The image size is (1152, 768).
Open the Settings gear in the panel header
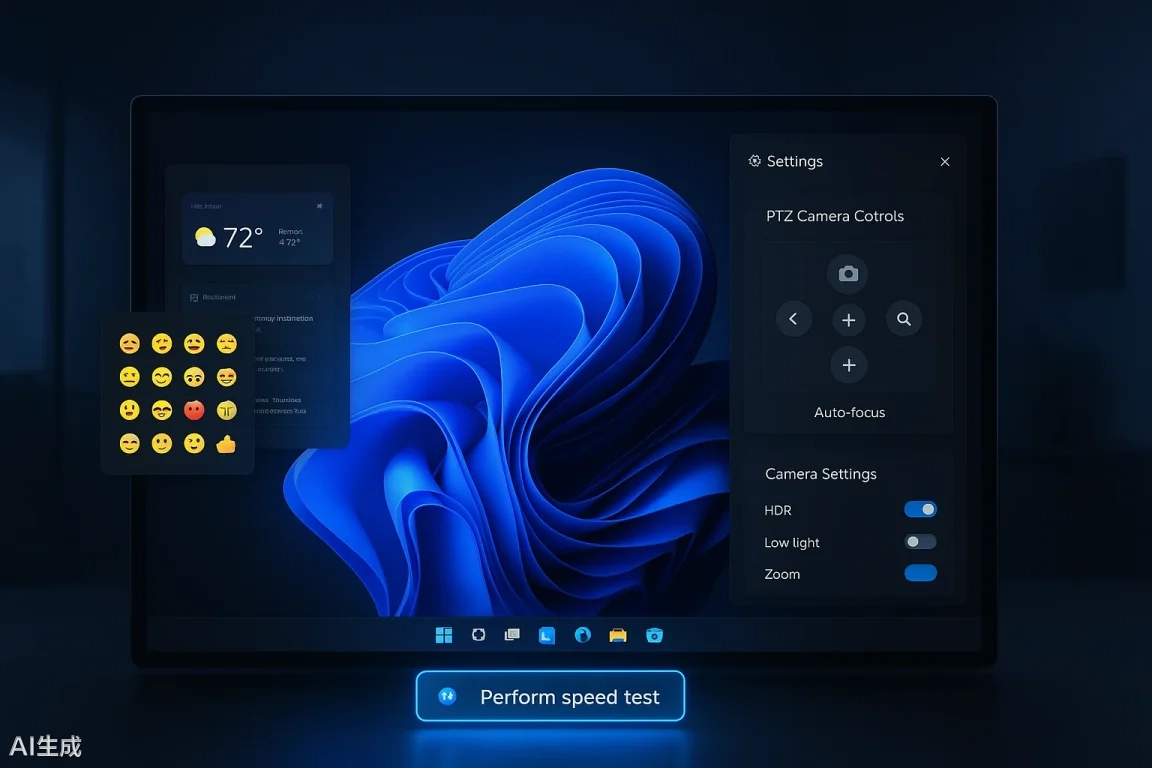click(754, 160)
